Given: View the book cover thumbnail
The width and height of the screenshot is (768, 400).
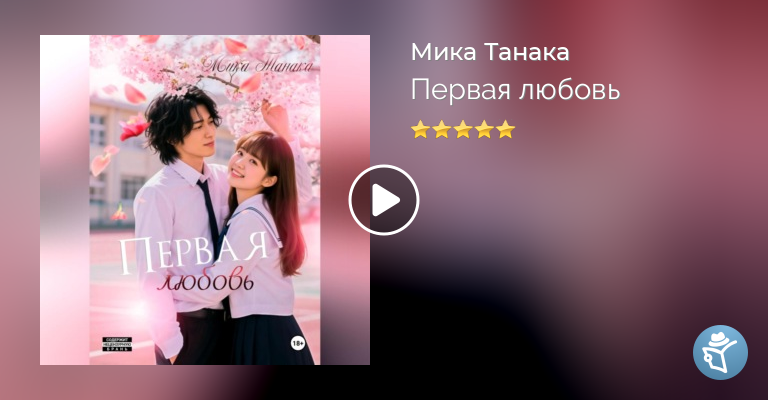Looking at the screenshot, I should (x=205, y=200).
